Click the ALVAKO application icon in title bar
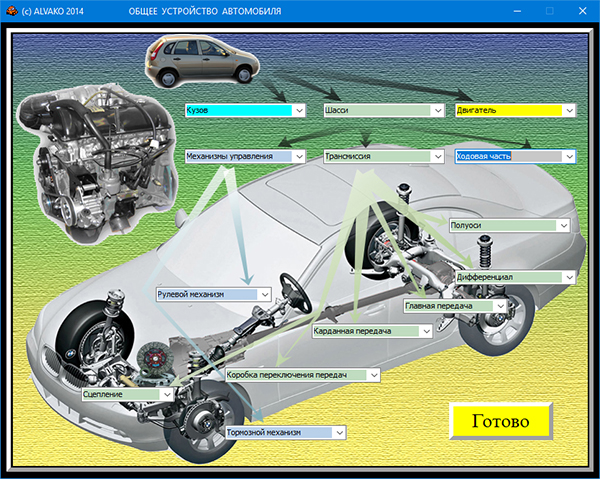This screenshot has width=600, height=479. (x=11, y=11)
